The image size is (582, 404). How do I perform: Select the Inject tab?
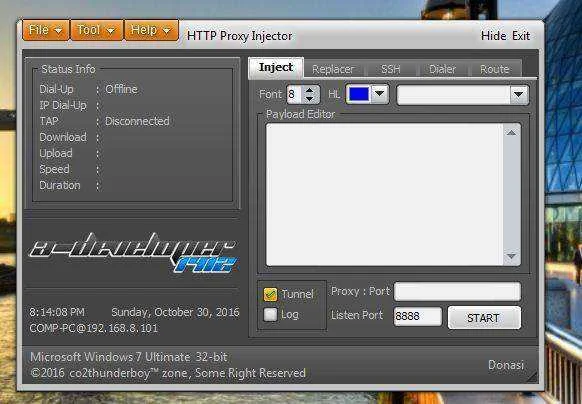276,68
